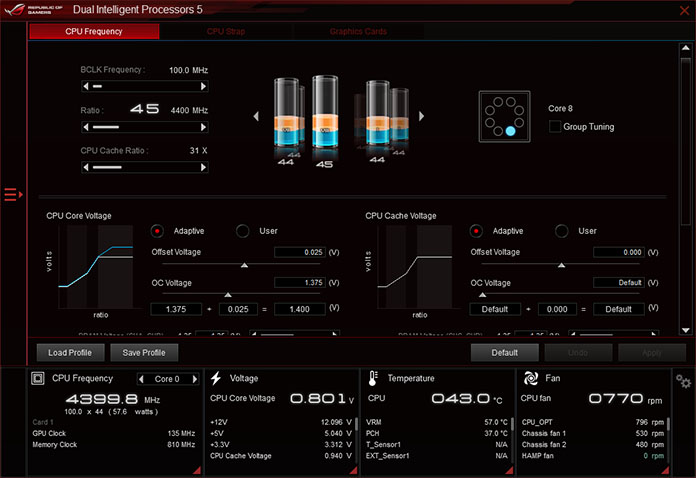Screen dimensions: 696x478
Task: Click the GPU Clock 135 MHz row
Action: pos(114,433)
